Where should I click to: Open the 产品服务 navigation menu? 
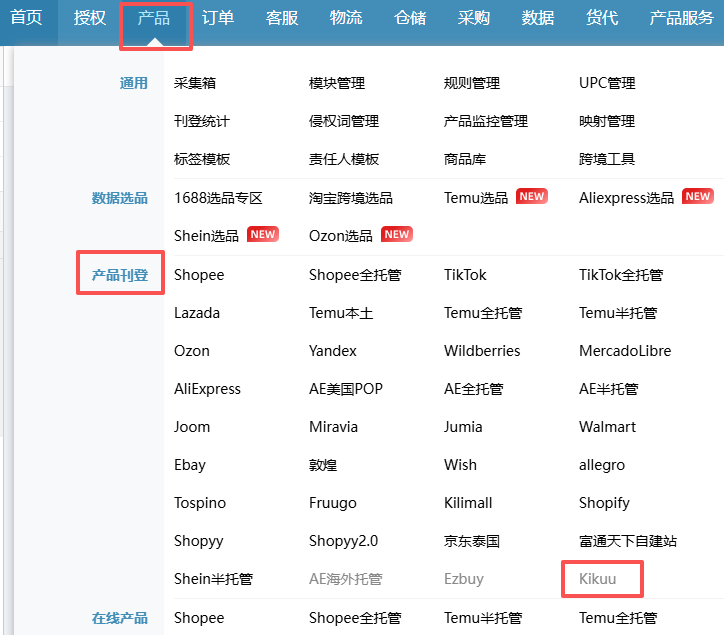tap(681, 18)
